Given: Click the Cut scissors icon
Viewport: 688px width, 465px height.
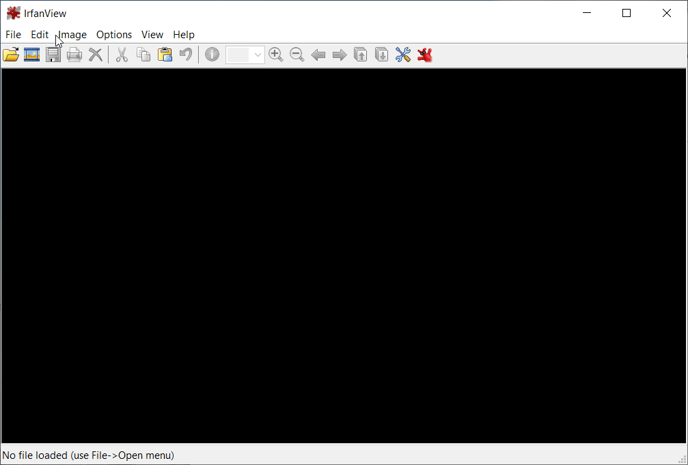Looking at the screenshot, I should tap(122, 55).
